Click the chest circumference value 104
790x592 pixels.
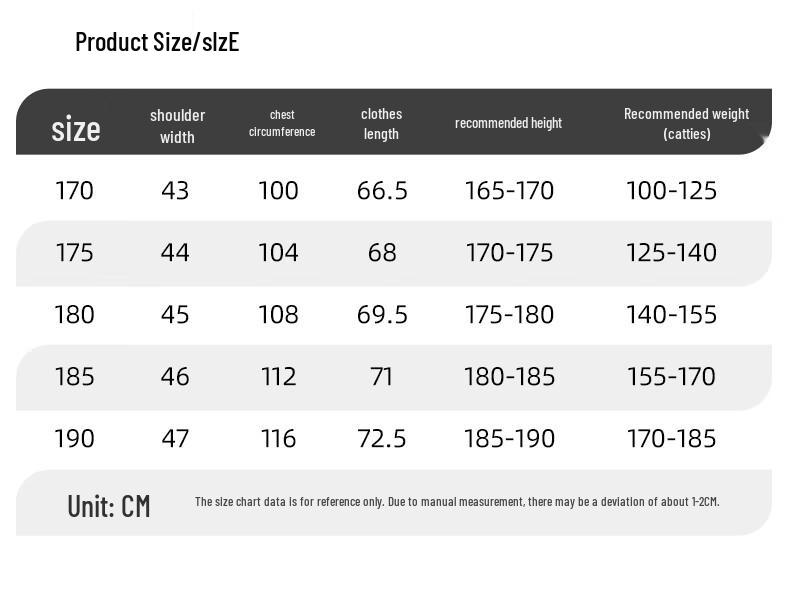point(278,252)
